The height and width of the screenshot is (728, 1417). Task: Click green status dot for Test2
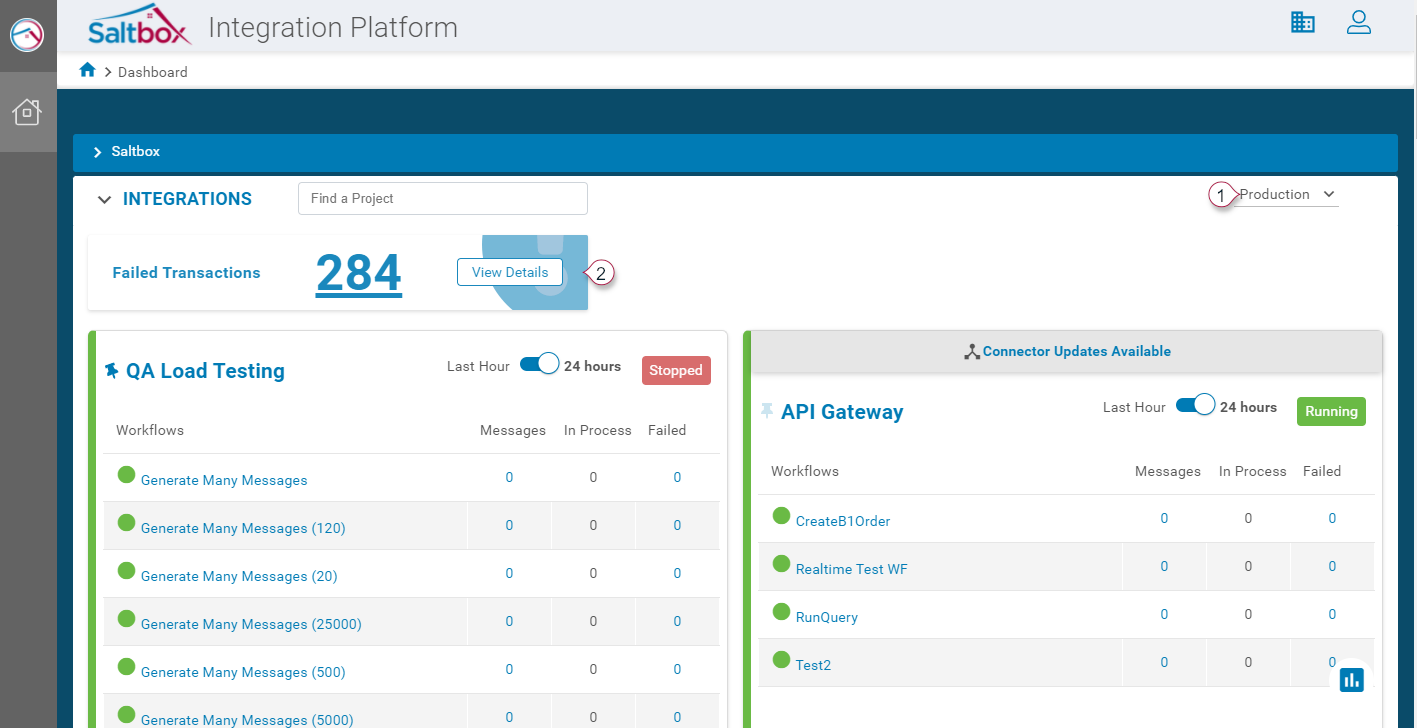(781, 659)
